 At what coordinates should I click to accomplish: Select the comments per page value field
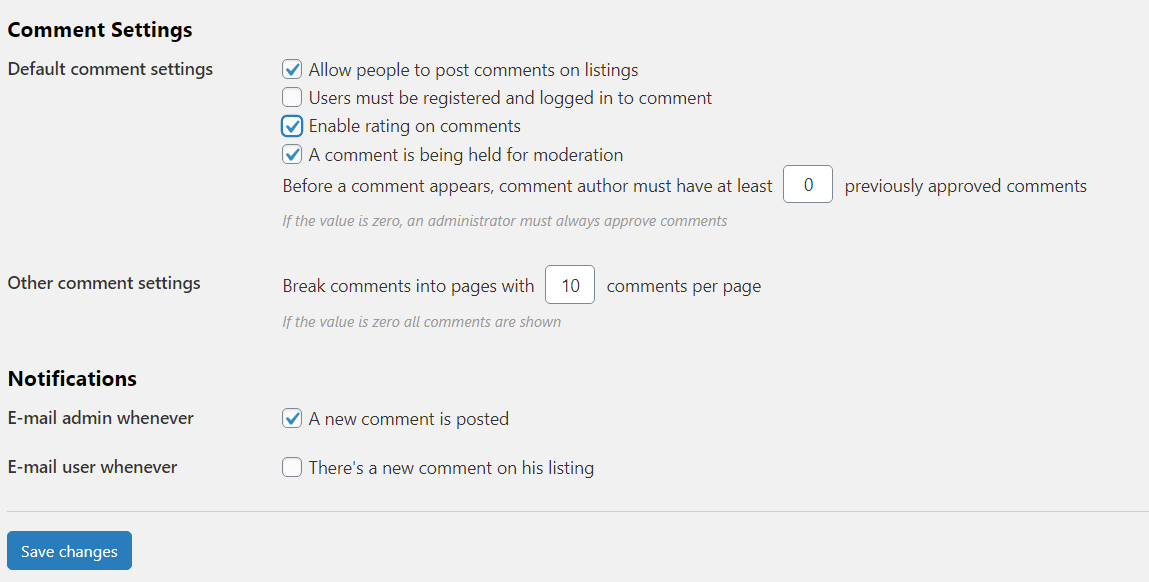point(569,285)
